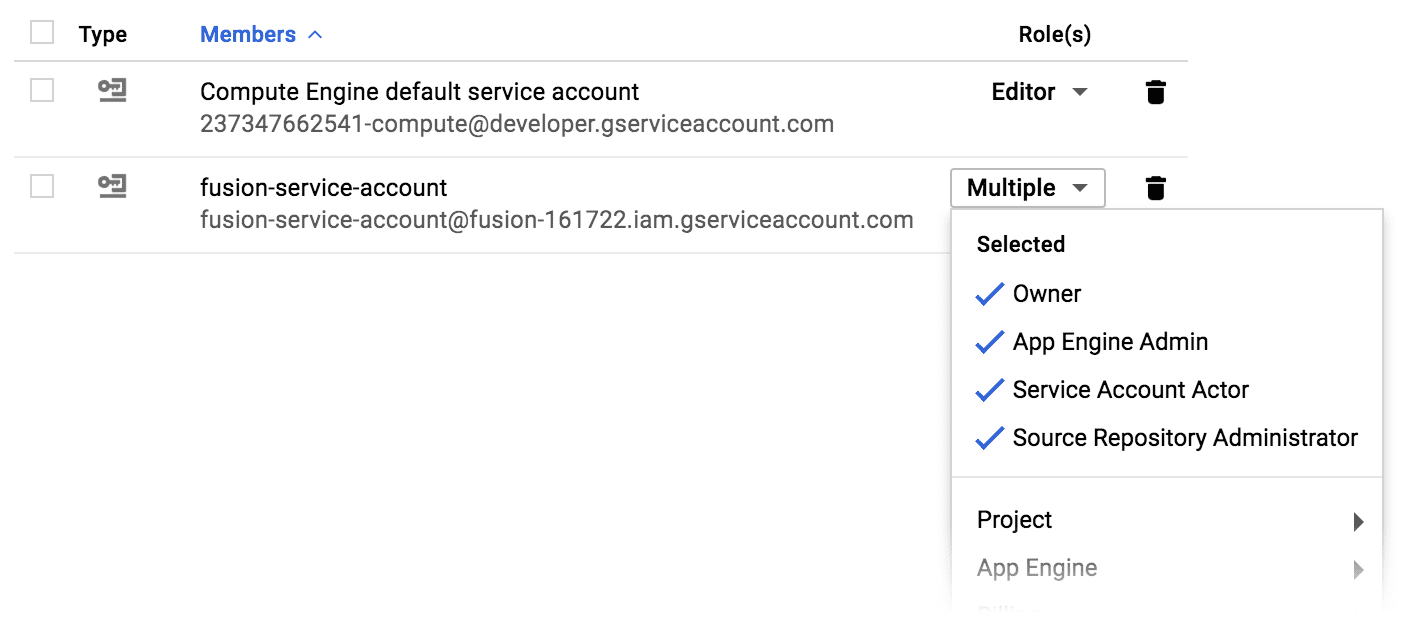1401x627 pixels.
Task: Click the blue checkmark next to Owner
Action: [988, 293]
